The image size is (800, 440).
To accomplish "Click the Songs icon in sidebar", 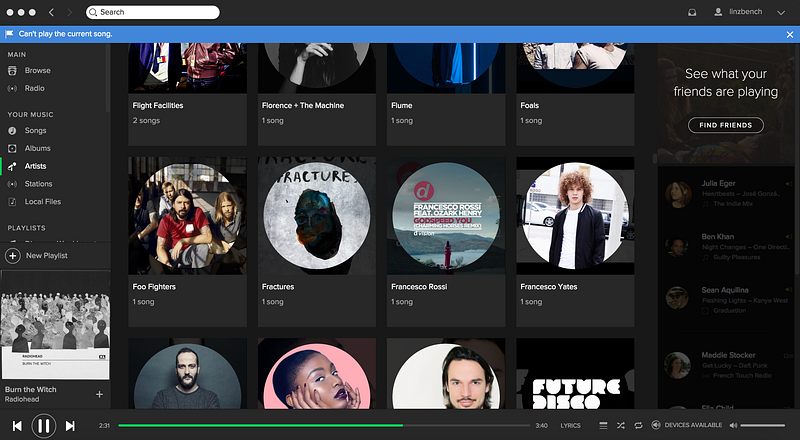I will click(x=12, y=131).
